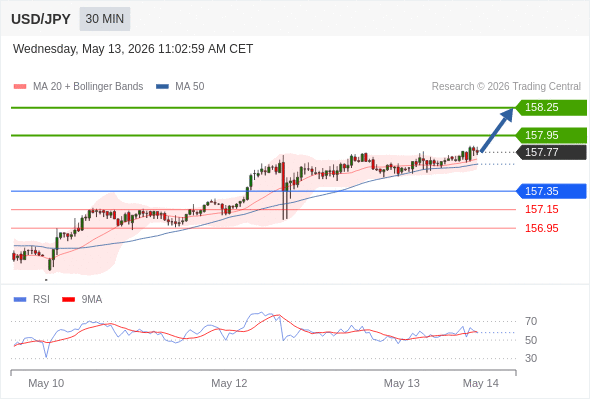590x400 pixels.
Task: Select the 157.35 blue pivot tag
Action: tap(551, 191)
